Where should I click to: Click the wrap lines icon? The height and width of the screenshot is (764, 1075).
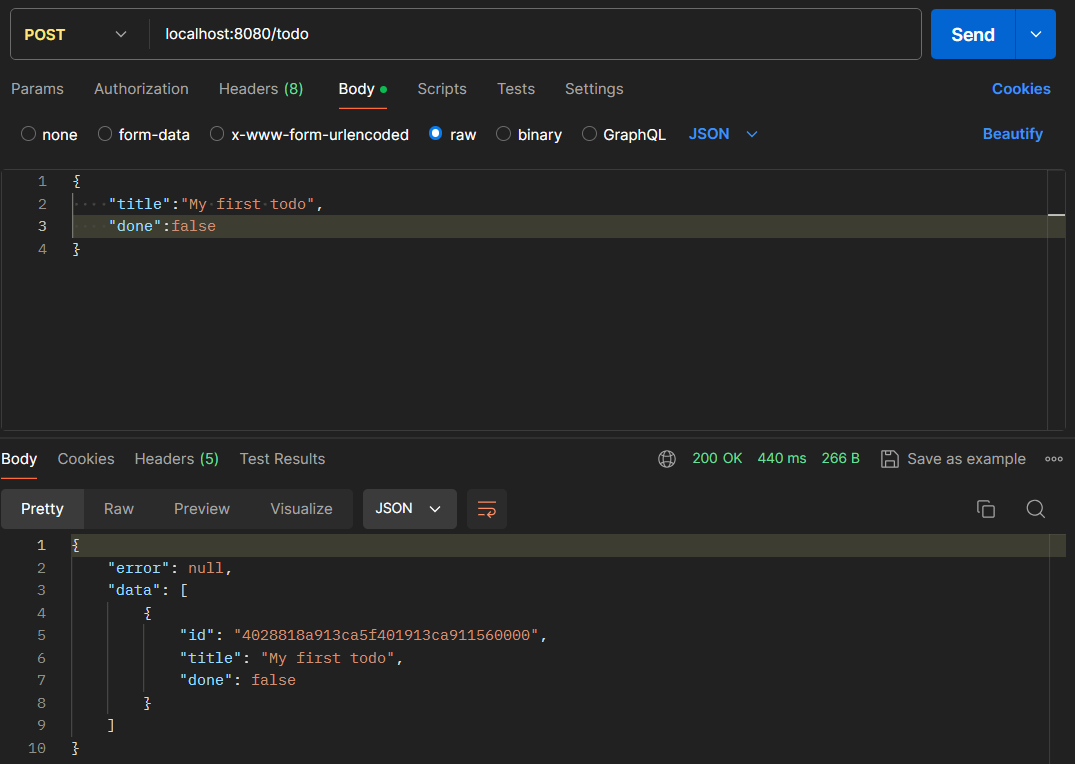click(487, 509)
